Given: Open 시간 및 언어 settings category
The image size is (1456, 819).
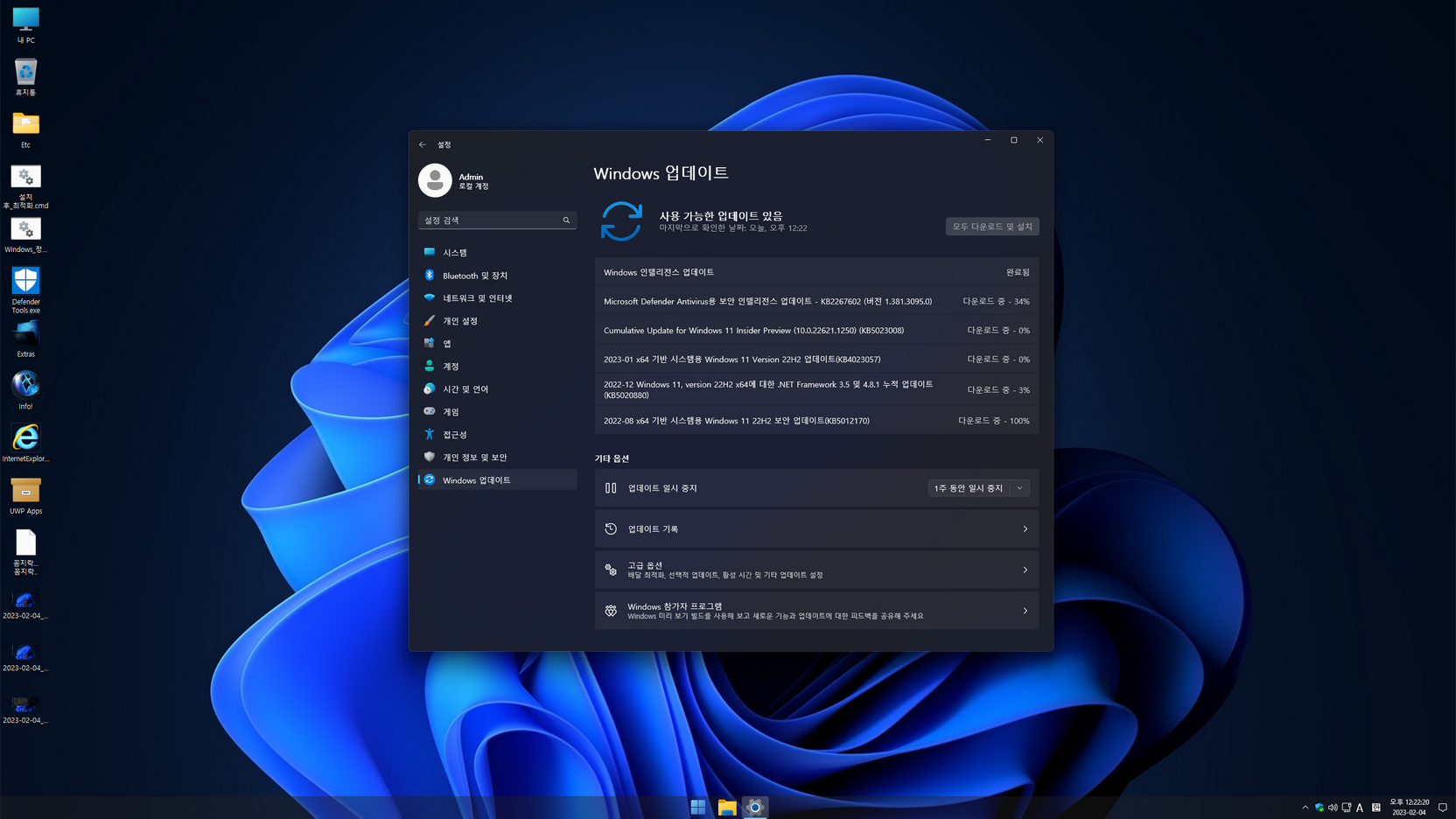Looking at the screenshot, I should point(497,389).
